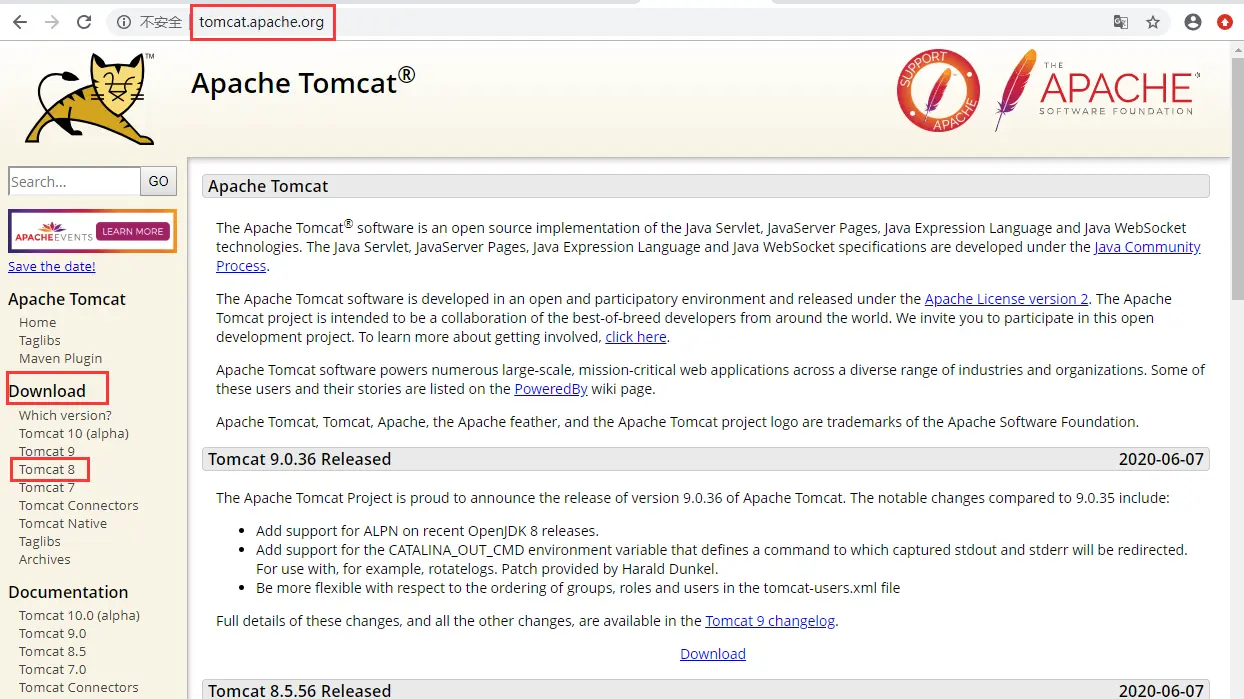1244x699 pixels.
Task: Click the browser forward arrow
Action: [x=52, y=22]
